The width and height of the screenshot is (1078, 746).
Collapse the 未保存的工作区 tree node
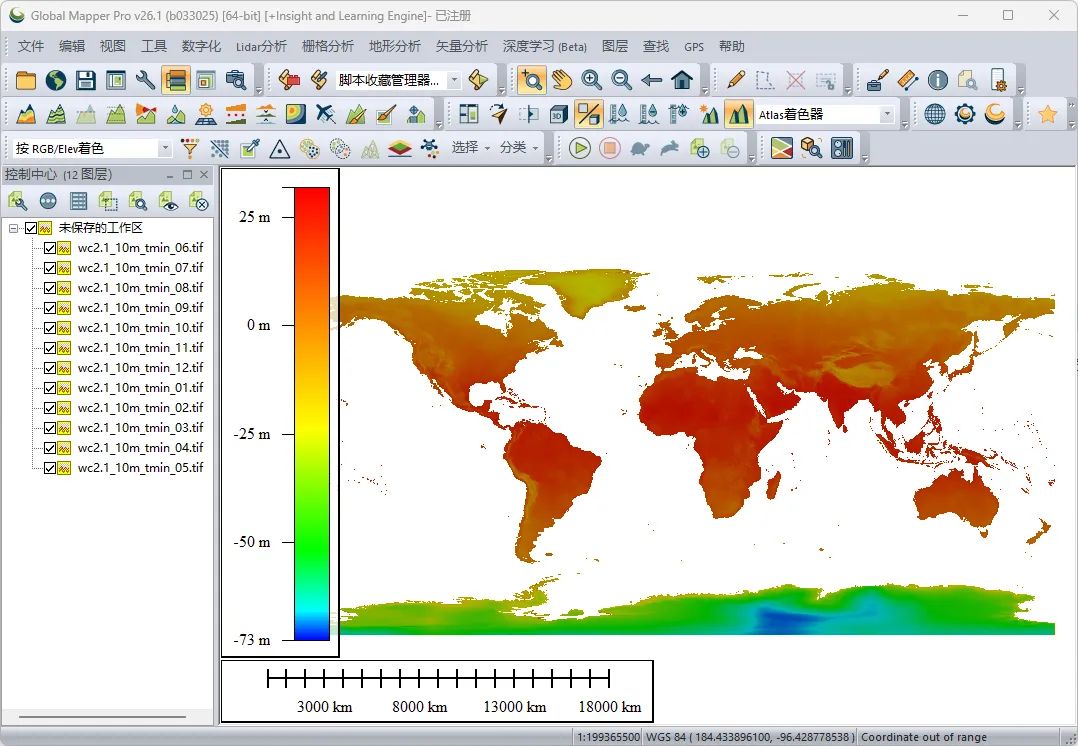13,228
